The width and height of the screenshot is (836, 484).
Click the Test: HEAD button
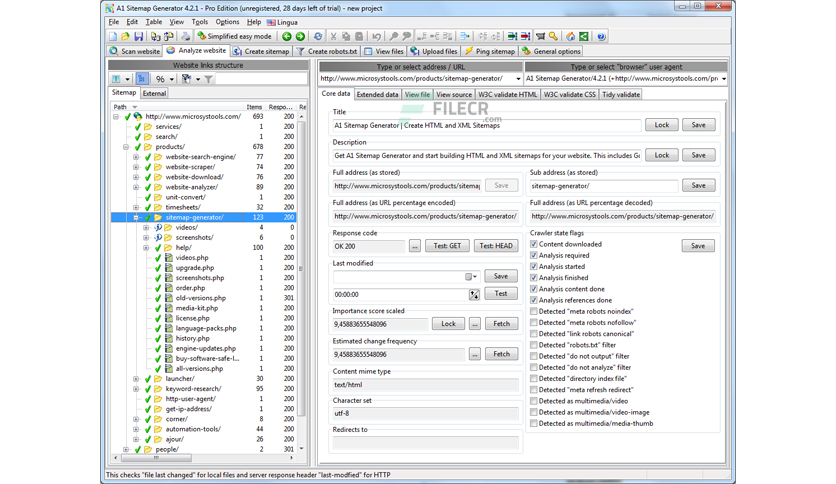tap(495, 246)
